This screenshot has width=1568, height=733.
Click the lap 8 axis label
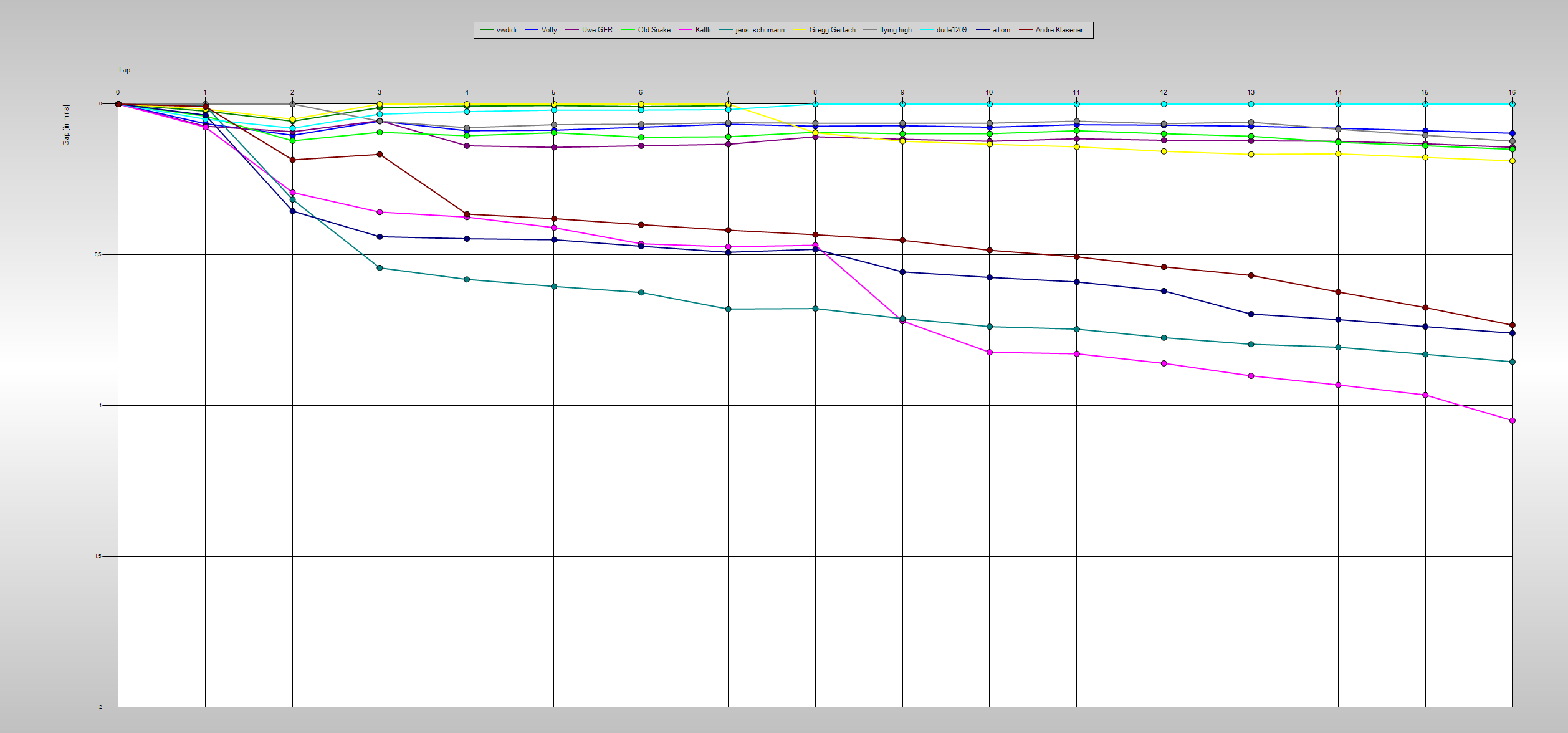(x=815, y=92)
